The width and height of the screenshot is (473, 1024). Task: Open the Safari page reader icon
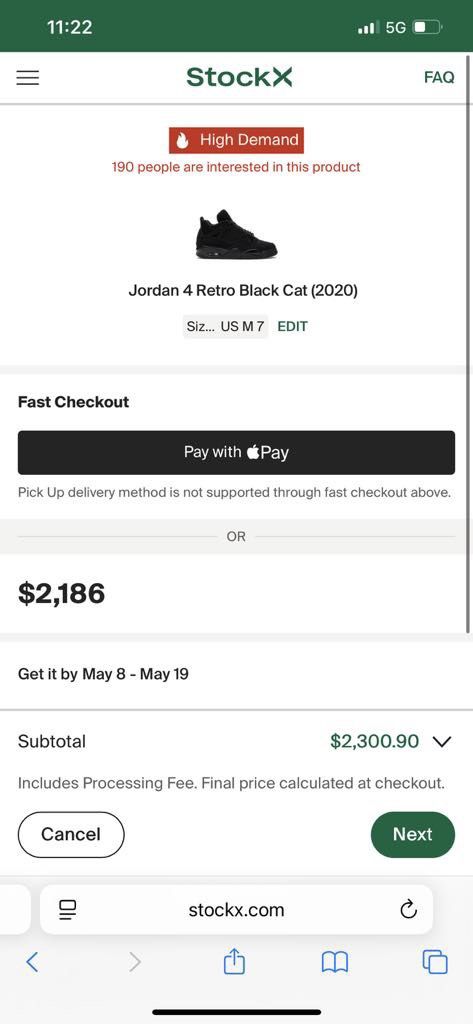(x=68, y=910)
